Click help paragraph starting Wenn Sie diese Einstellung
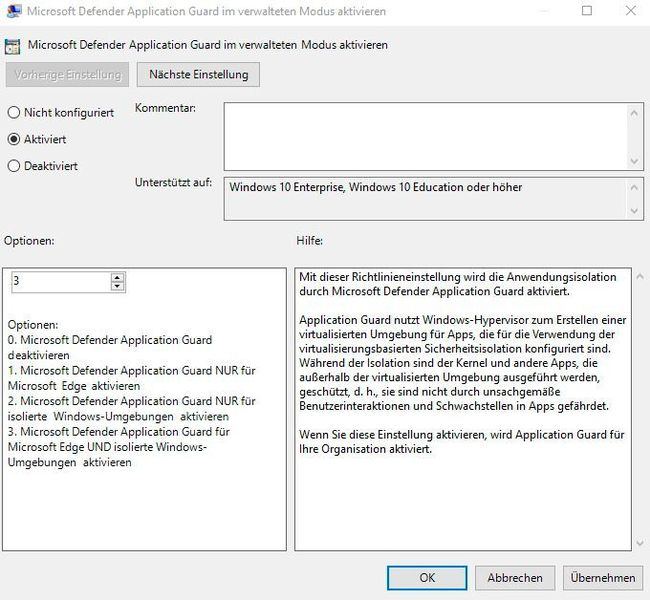The width and height of the screenshot is (650, 600). [462, 442]
